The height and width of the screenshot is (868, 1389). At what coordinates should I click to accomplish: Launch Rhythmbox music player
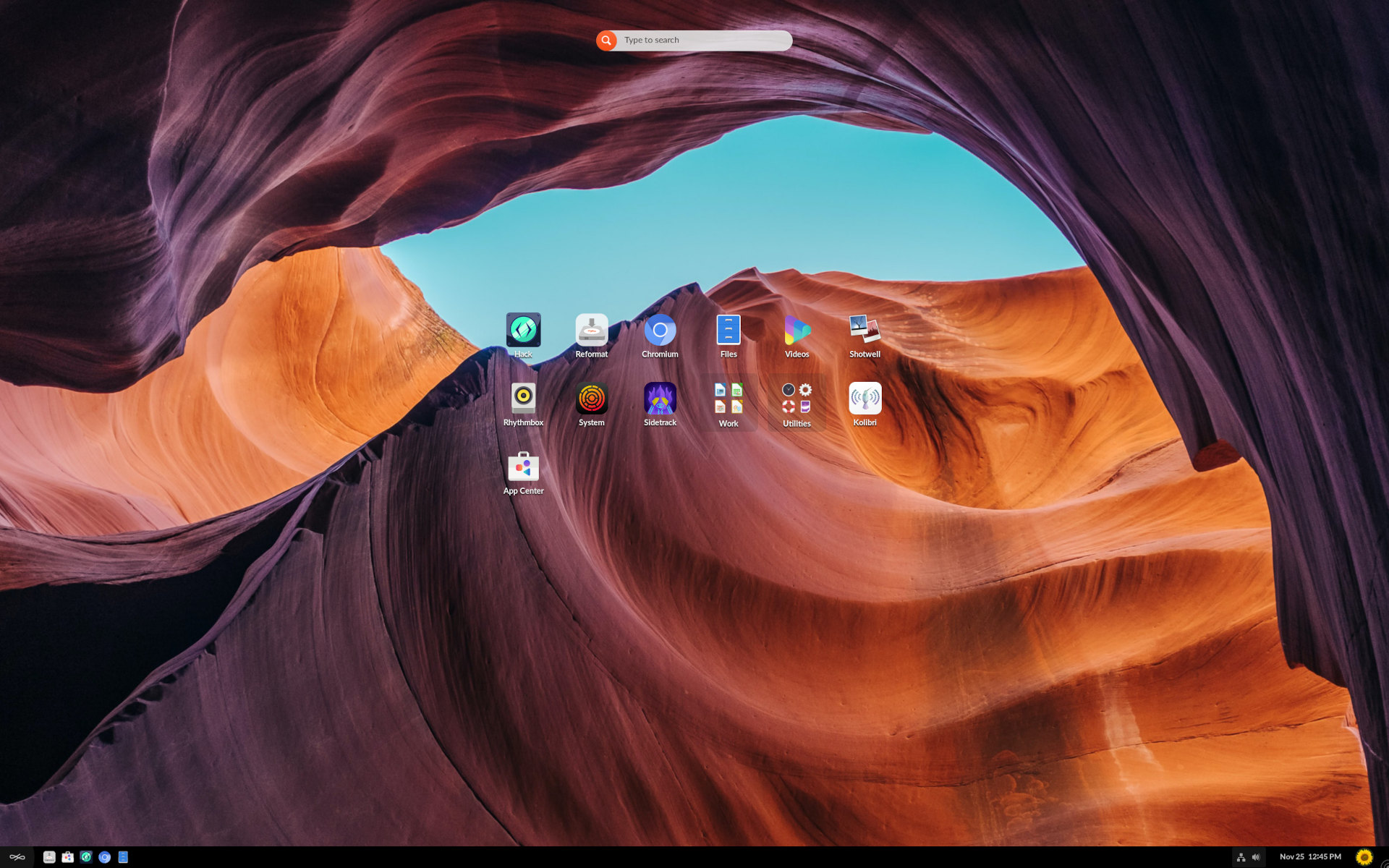pos(523,399)
